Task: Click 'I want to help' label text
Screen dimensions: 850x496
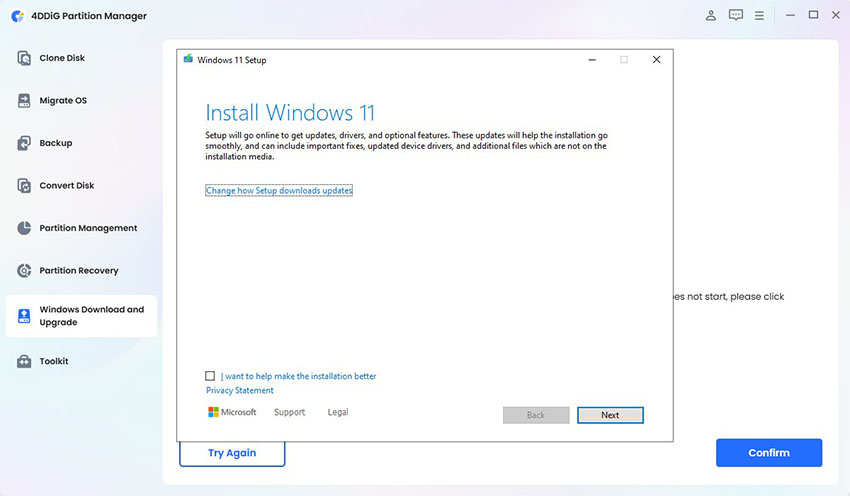Action: pyautogui.click(x=298, y=376)
